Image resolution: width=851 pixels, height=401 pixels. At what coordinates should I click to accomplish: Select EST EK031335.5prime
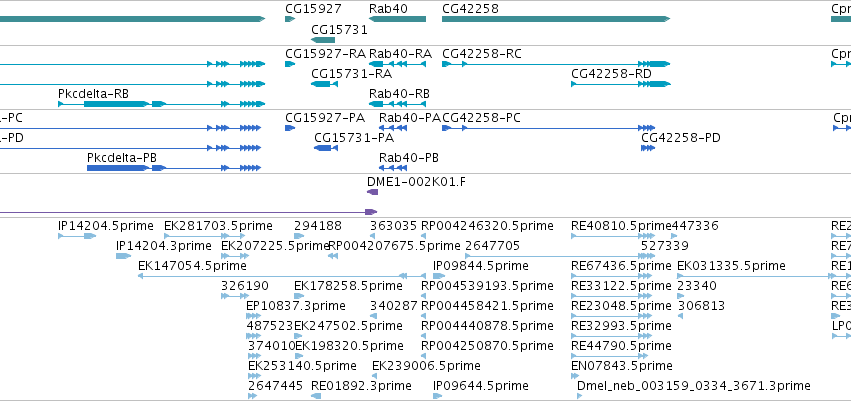[x=757, y=276]
